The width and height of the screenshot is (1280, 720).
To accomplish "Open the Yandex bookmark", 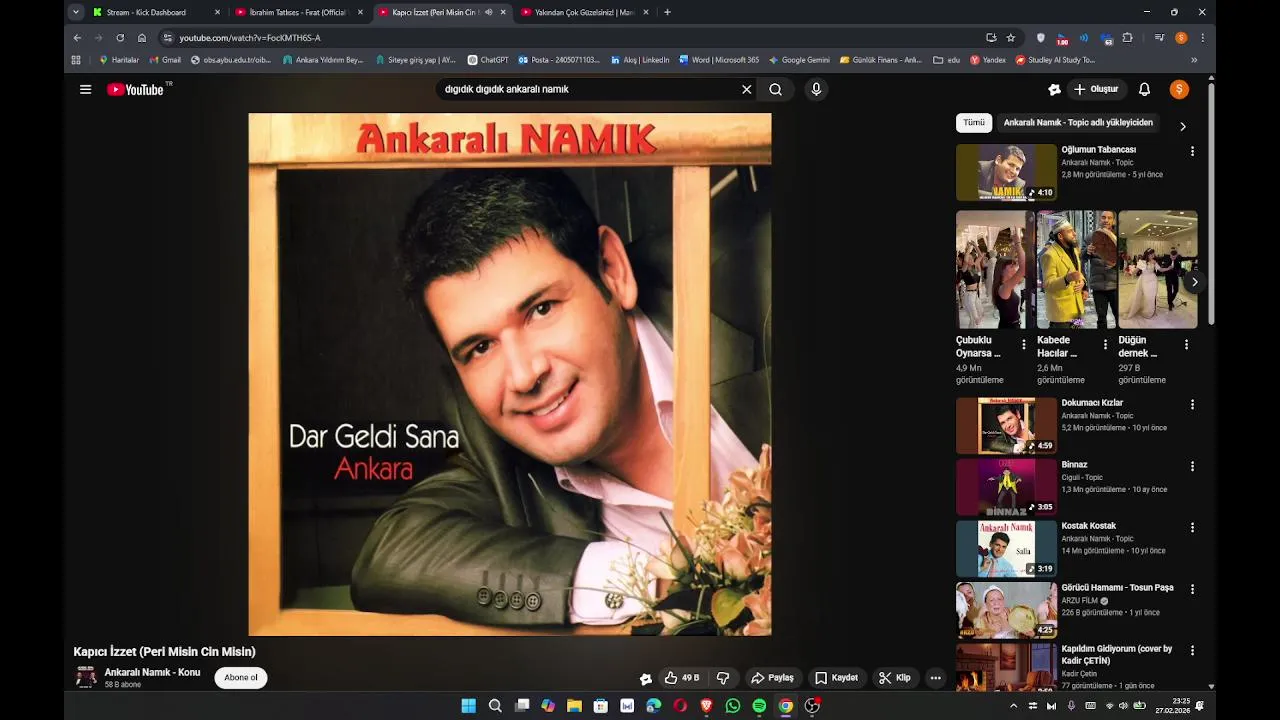I will (x=988, y=60).
